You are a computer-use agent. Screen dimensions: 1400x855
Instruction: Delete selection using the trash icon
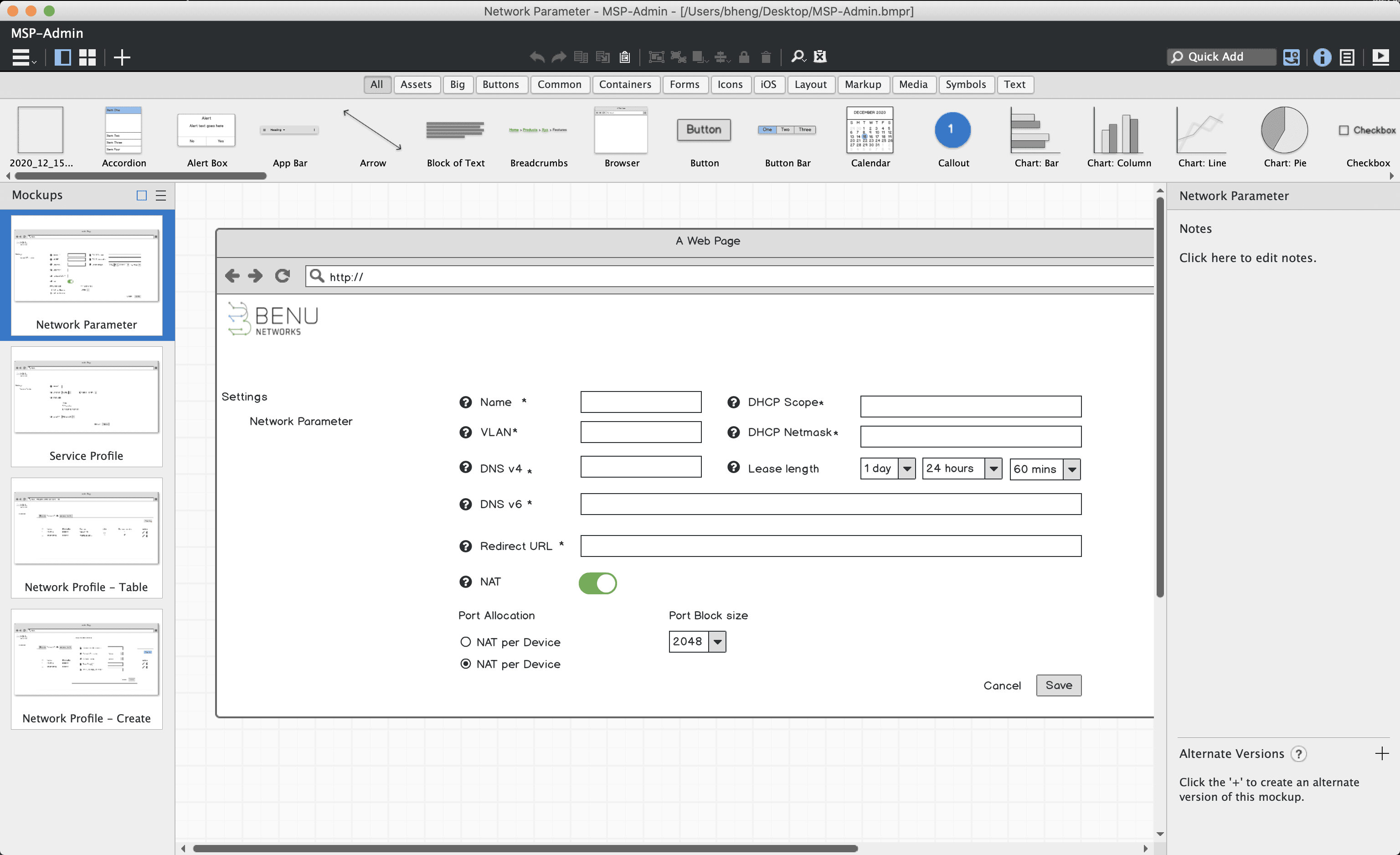pos(765,57)
